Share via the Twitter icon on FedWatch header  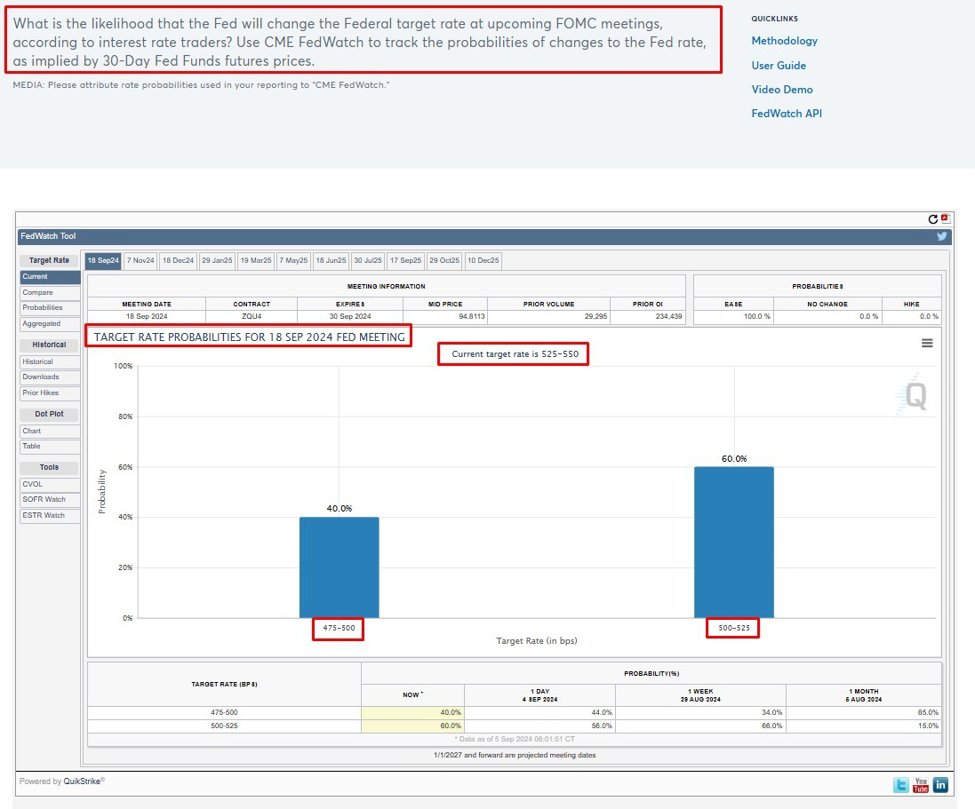coord(941,236)
